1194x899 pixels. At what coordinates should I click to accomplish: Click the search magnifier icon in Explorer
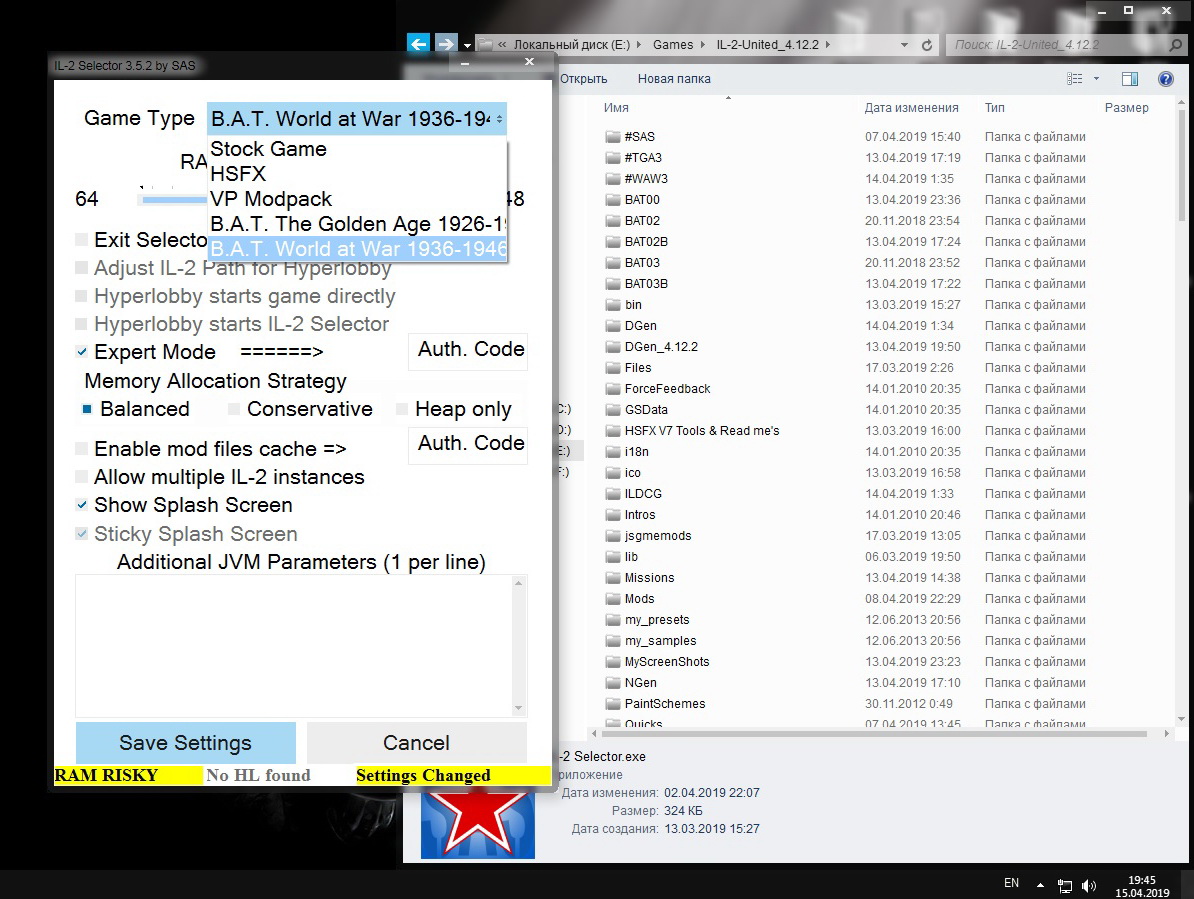pos(1176,45)
